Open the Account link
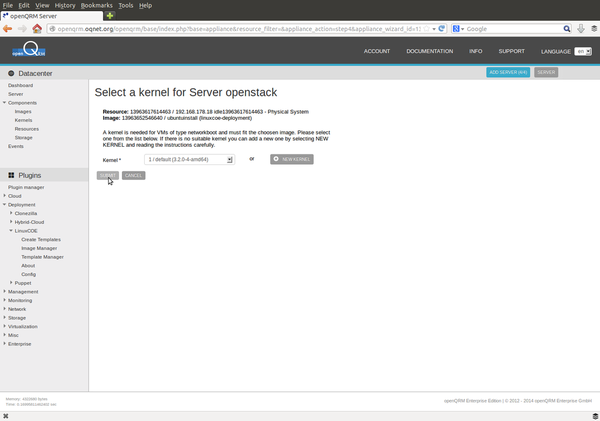The height and width of the screenshot is (421, 600). point(377,51)
